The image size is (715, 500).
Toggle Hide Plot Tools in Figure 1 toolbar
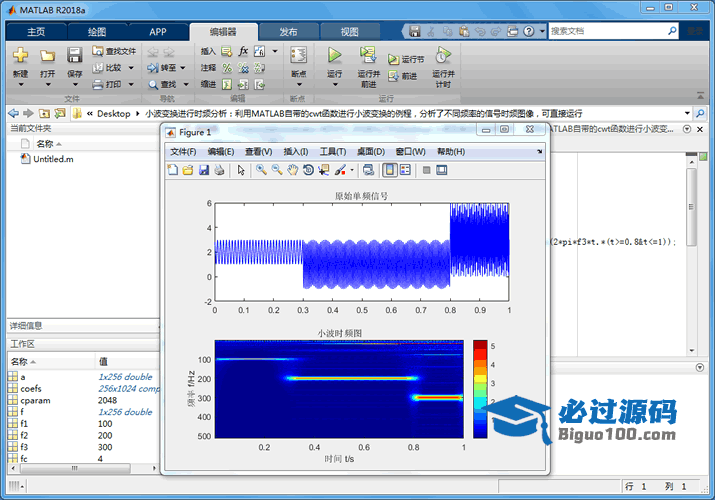pos(426,170)
